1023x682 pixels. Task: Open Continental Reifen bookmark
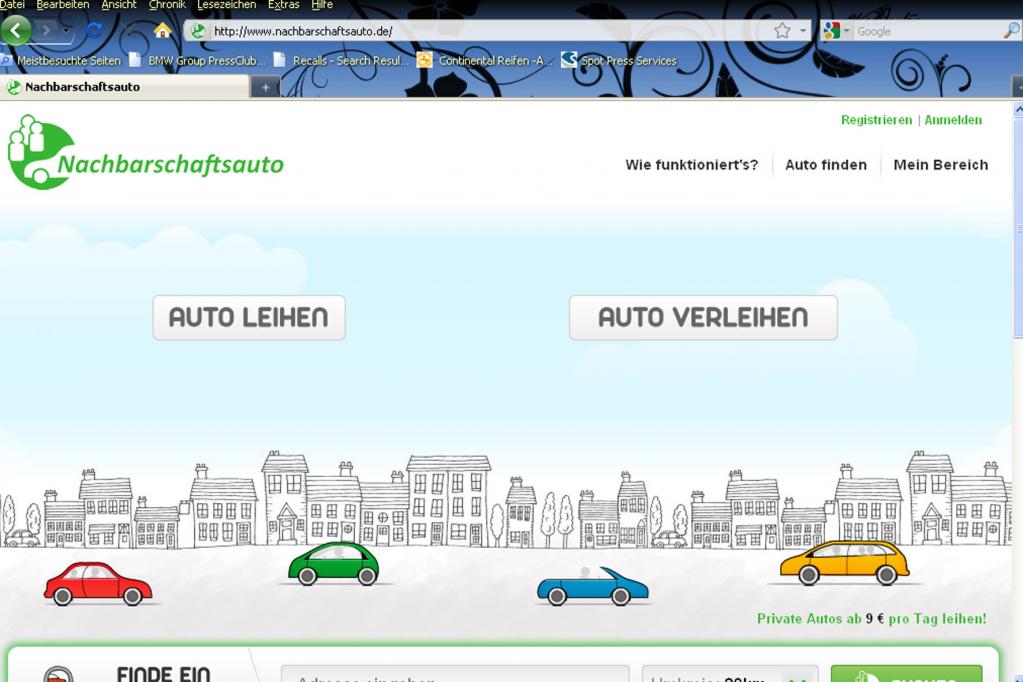click(x=485, y=61)
